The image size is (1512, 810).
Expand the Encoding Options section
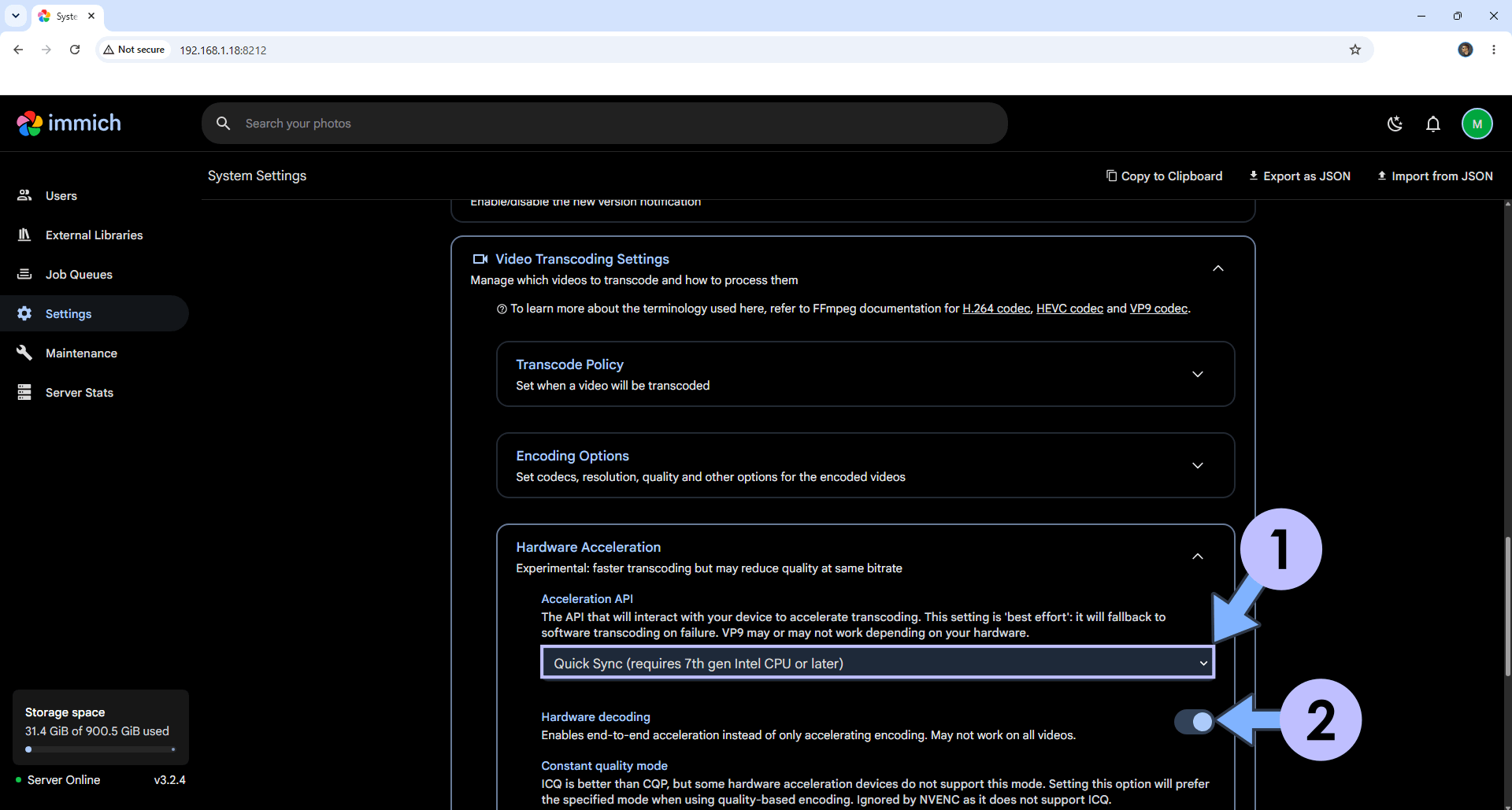865,465
